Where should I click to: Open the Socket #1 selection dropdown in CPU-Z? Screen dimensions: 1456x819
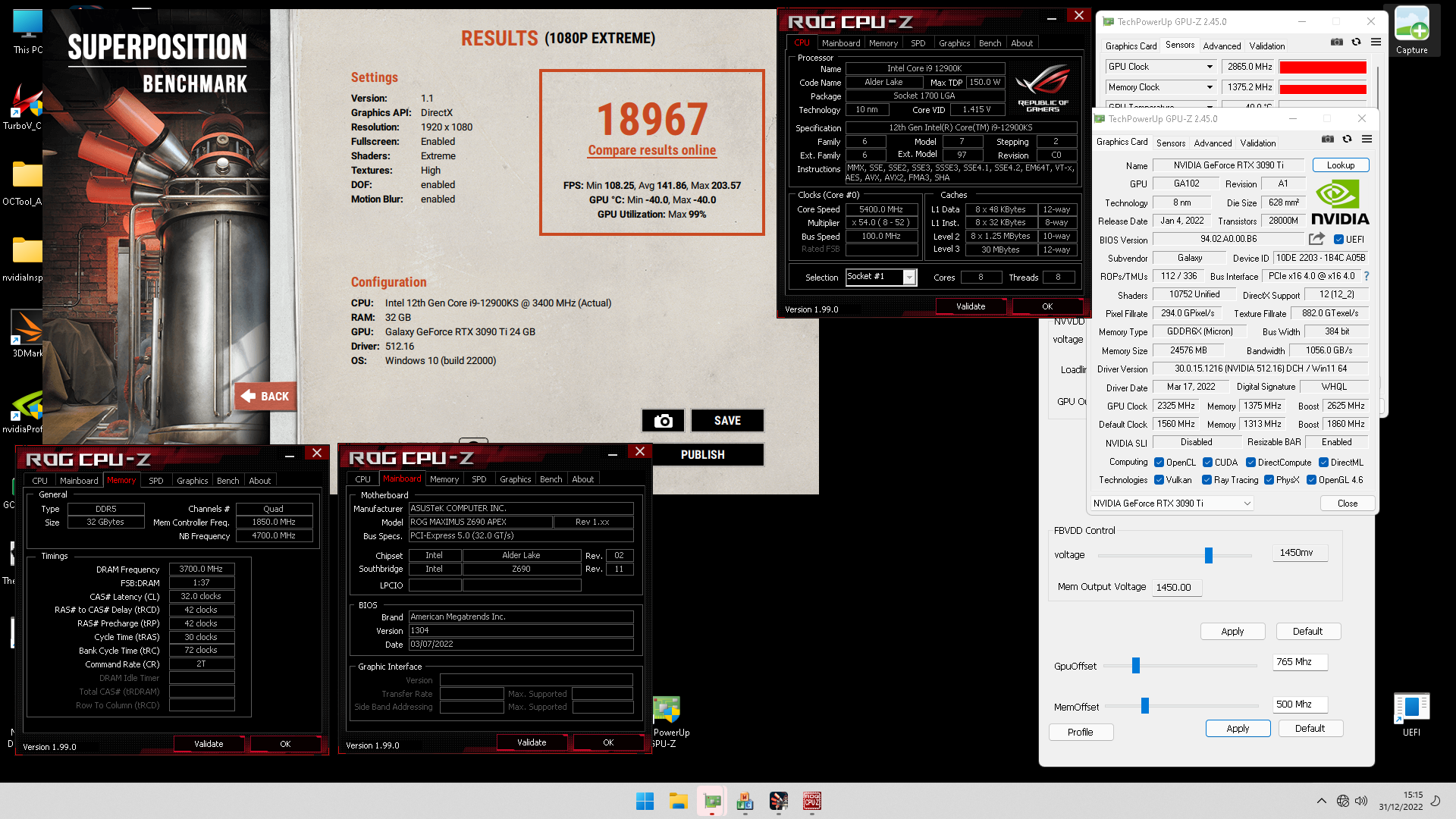(908, 278)
